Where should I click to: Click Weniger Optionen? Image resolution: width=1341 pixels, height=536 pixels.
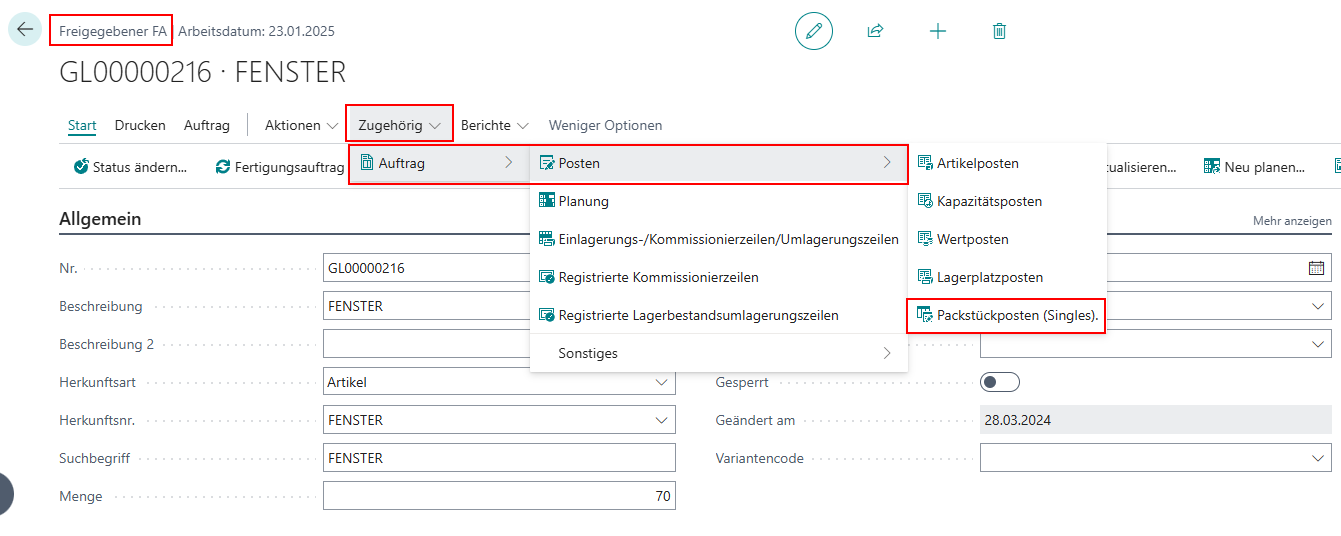[x=605, y=125]
